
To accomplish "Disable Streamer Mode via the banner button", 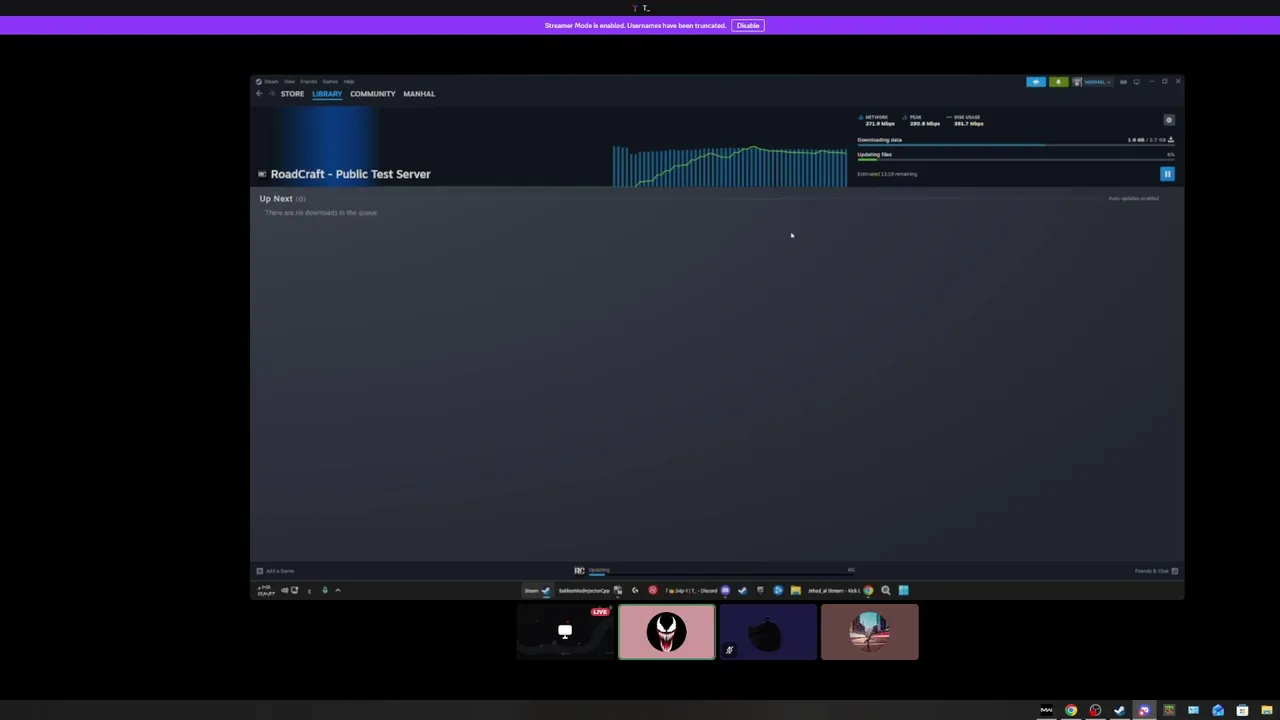I will [748, 25].
